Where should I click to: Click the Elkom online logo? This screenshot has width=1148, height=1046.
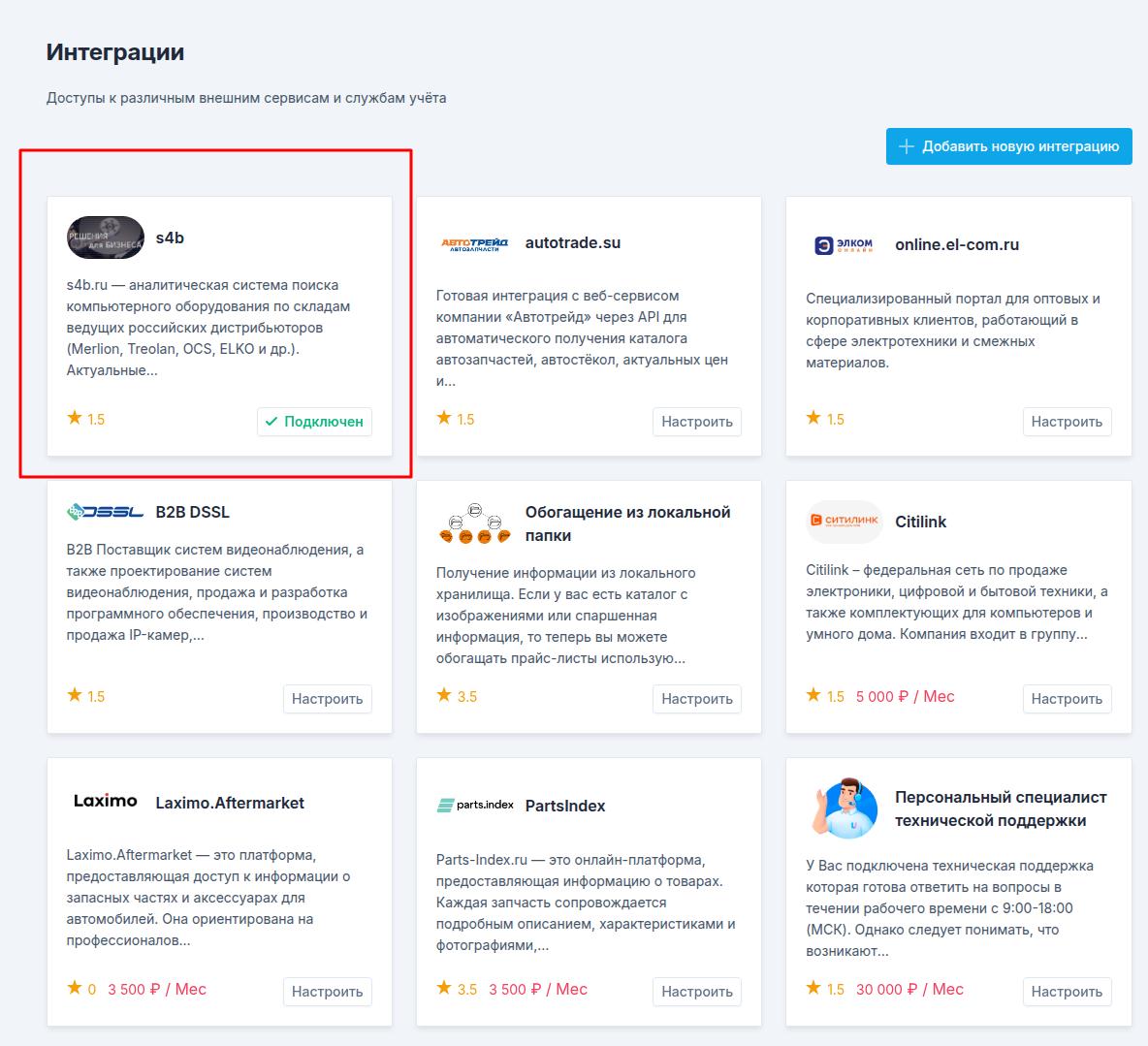coord(845,245)
